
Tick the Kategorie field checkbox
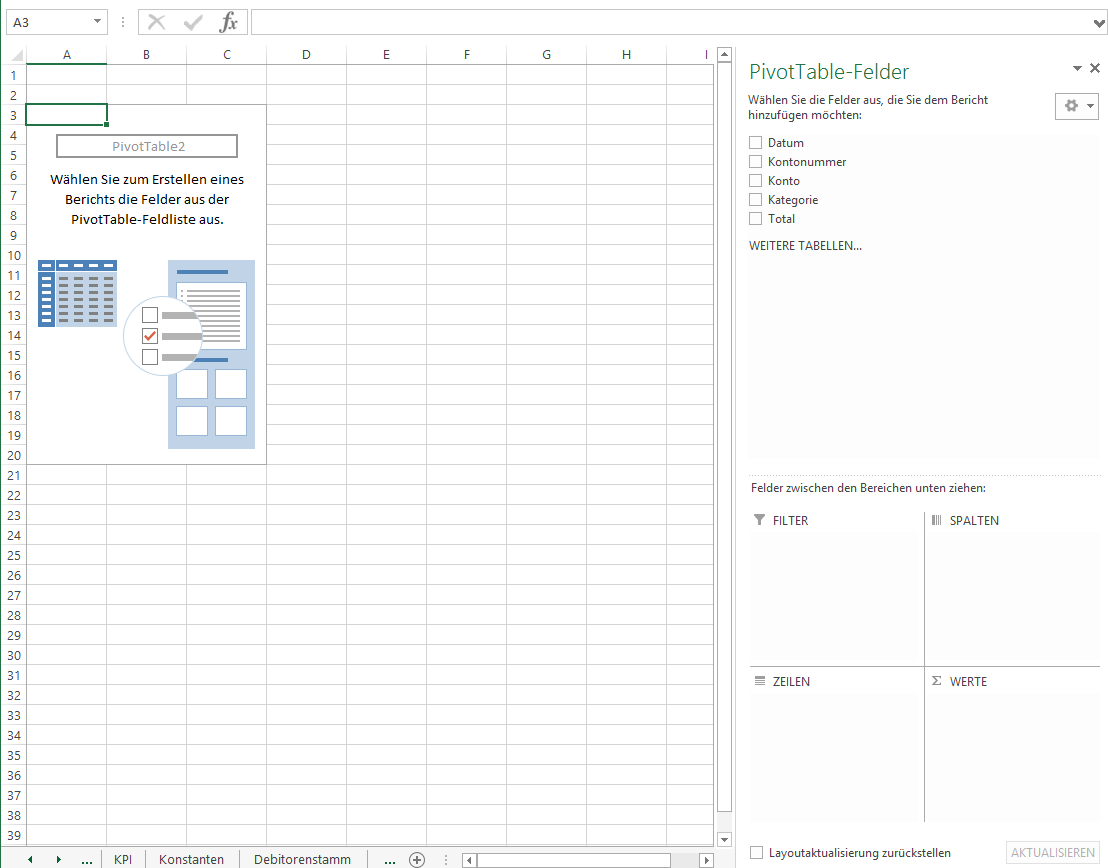pyautogui.click(x=756, y=200)
